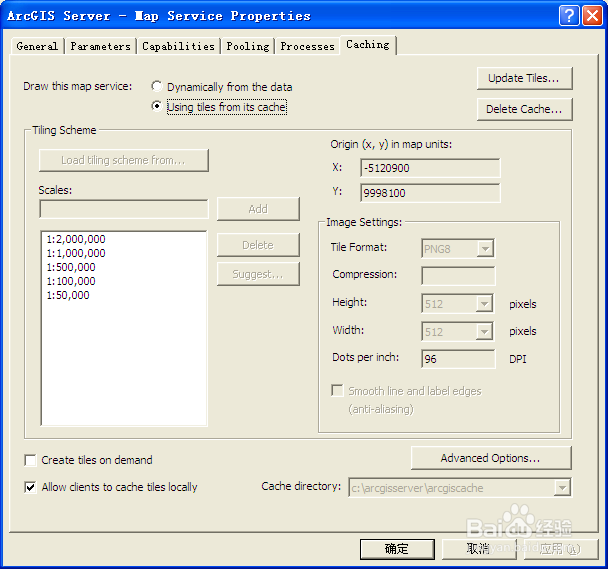This screenshot has height=569, width=608.
Task: Open the Tile Format dropdown
Action: (485, 249)
